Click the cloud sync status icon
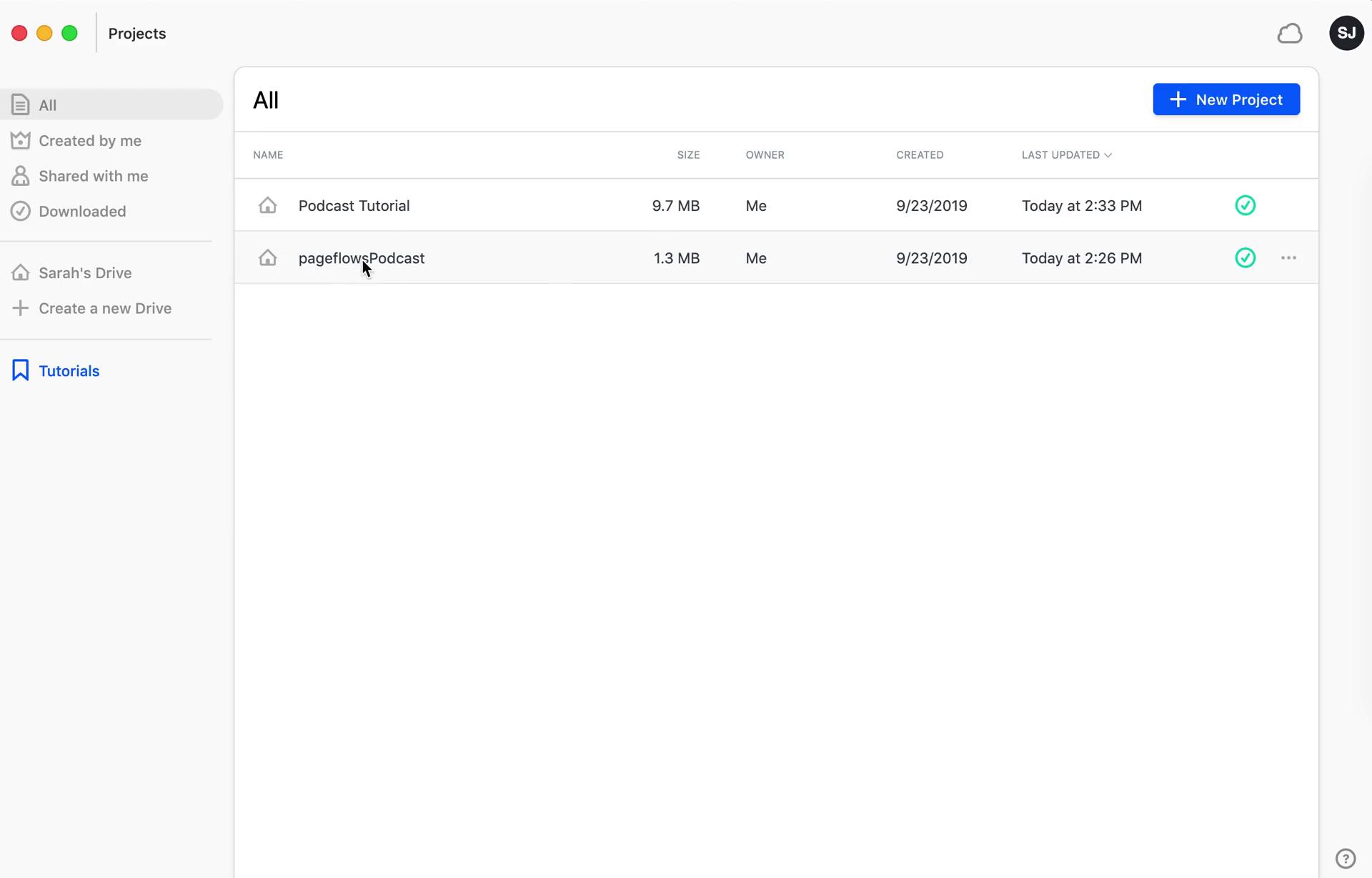1372x878 pixels. [1290, 33]
